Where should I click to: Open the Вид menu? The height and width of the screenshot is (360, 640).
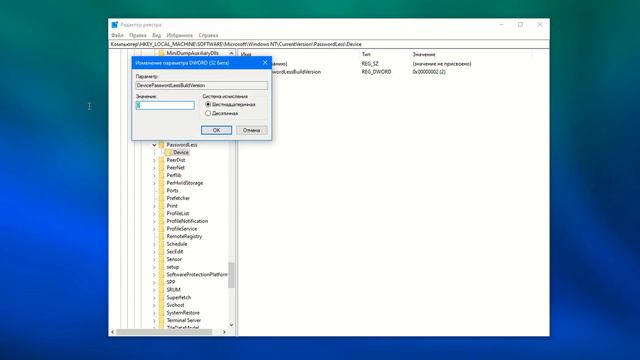coord(157,36)
